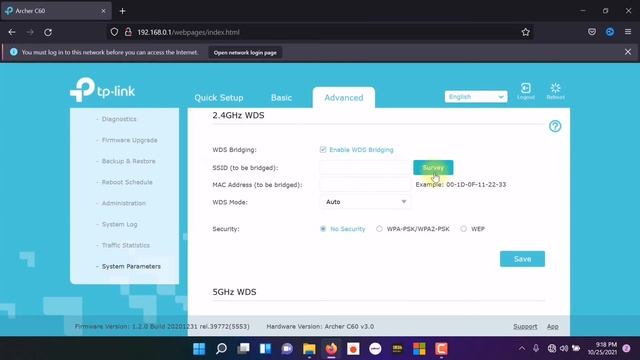Click the shield tracking protection icon
The height and width of the screenshot is (360, 640).
(114, 32)
